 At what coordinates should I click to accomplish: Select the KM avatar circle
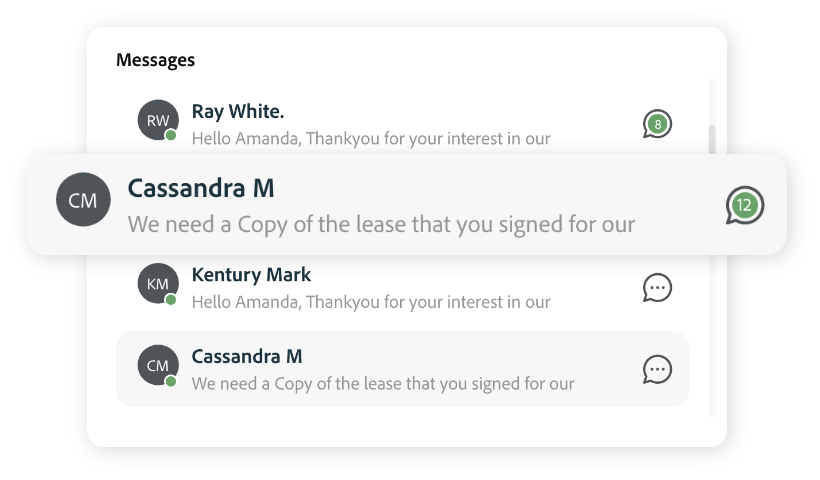click(x=158, y=283)
